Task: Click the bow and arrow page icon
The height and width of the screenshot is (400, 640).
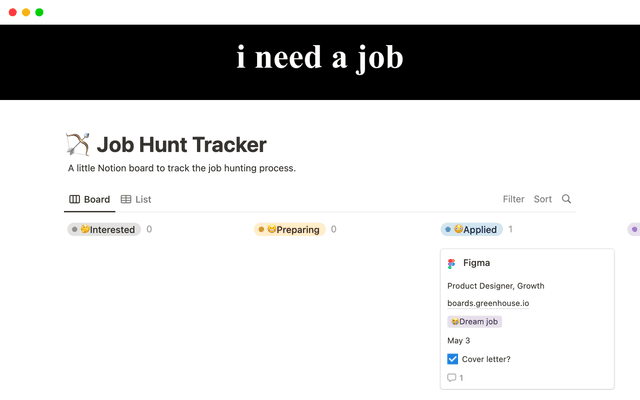Action: coord(77,145)
